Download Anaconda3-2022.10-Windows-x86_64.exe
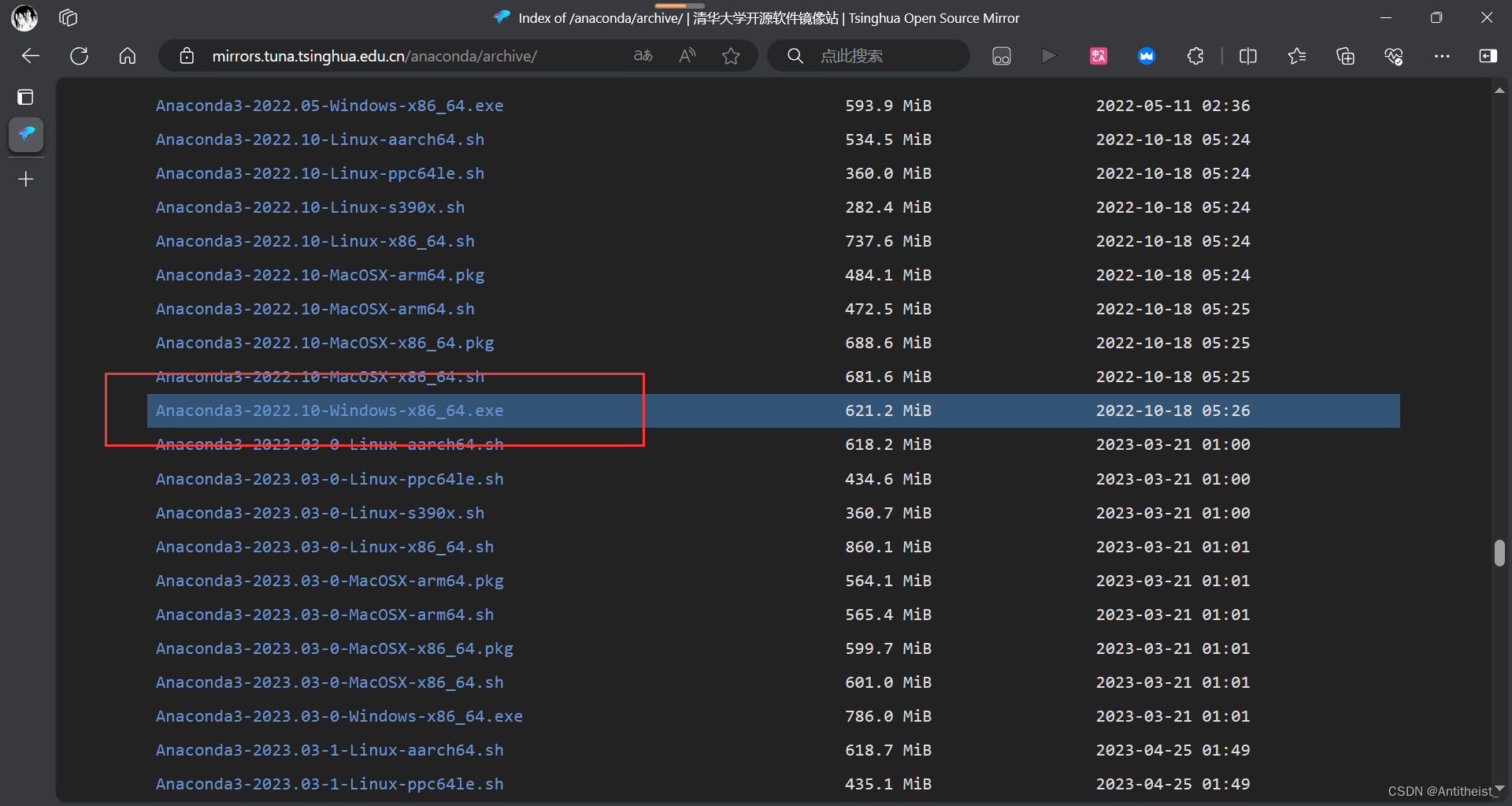This screenshot has width=1512, height=806. [329, 410]
